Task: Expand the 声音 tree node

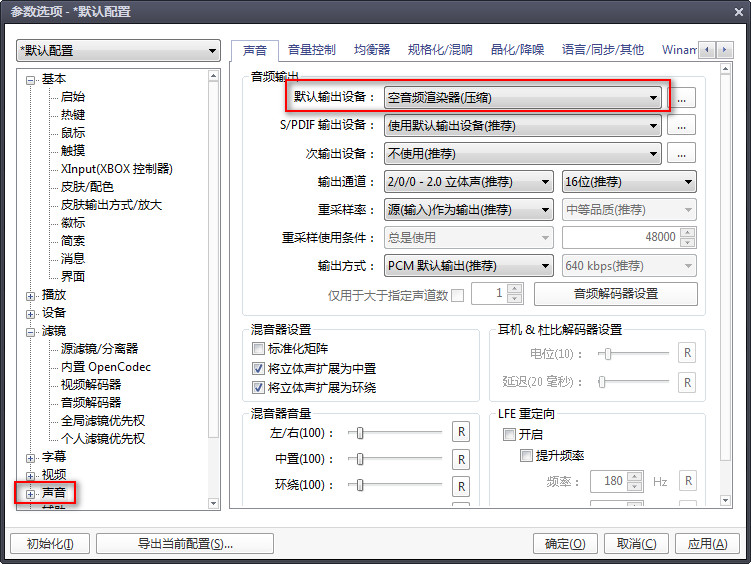Action: point(30,494)
